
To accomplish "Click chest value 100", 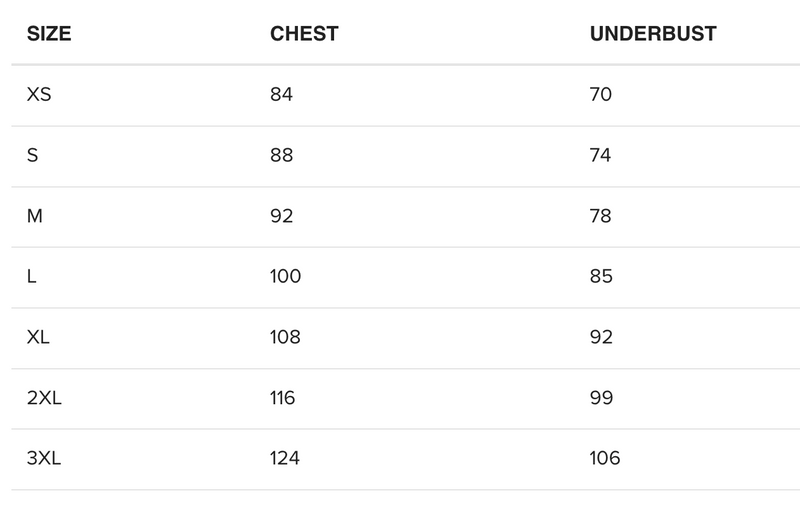I will (x=285, y=277).
